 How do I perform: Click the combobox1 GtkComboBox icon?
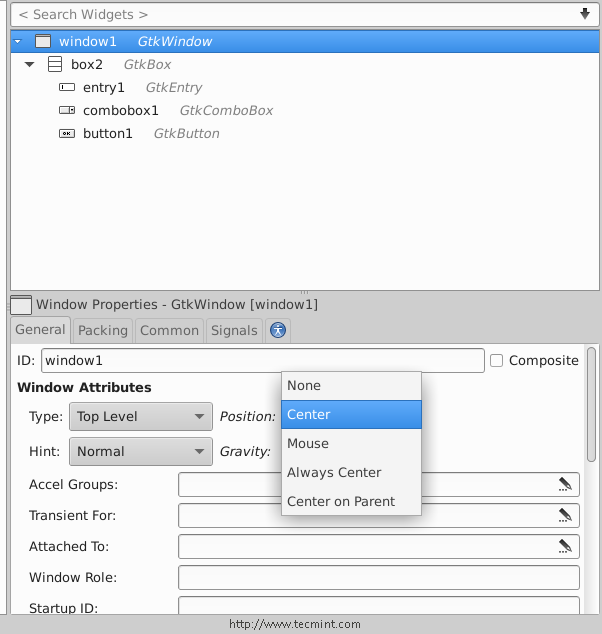click(67, 110)
